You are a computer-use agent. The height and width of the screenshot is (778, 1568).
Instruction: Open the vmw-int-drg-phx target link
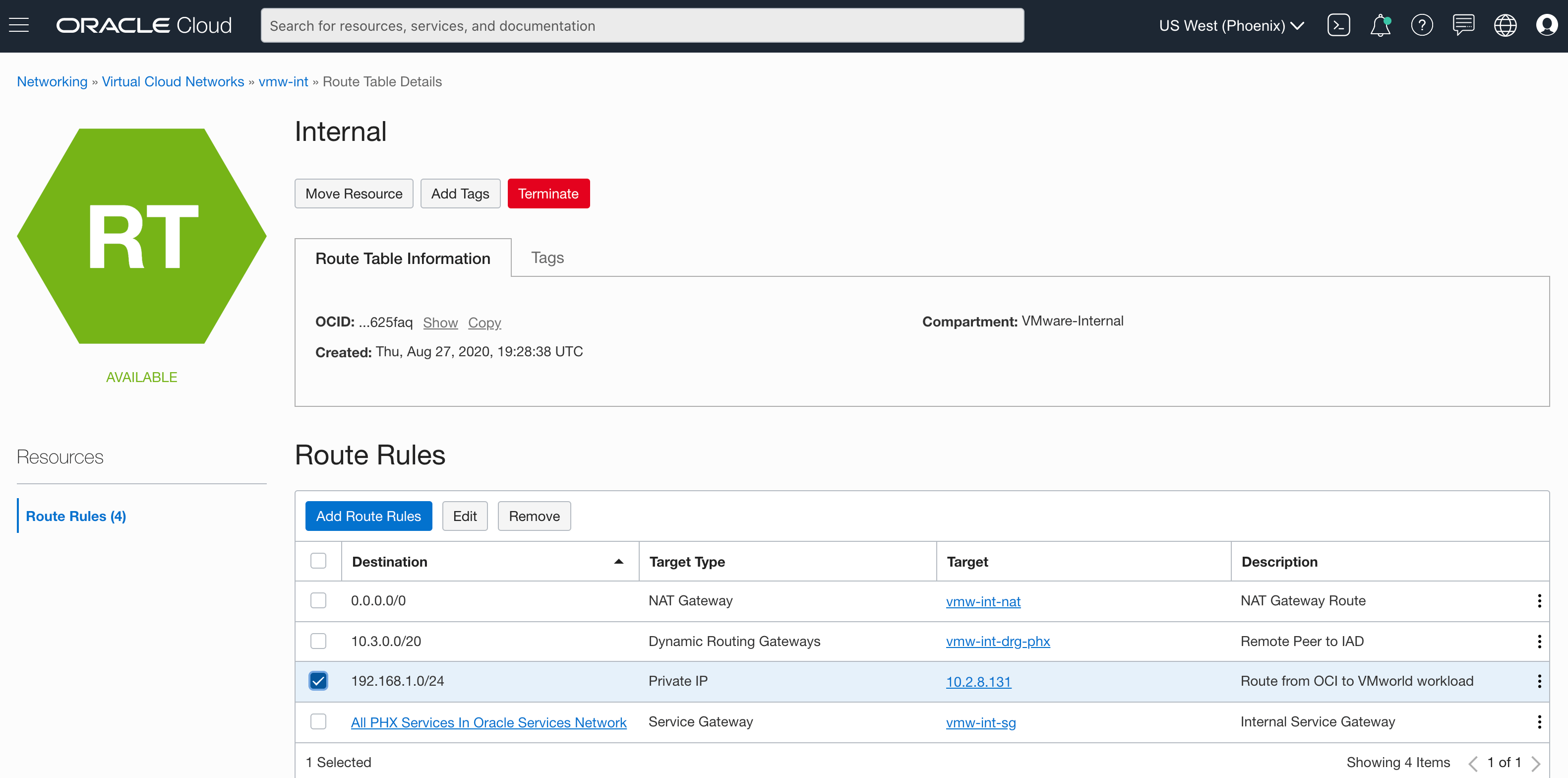[x=997, y=641]
